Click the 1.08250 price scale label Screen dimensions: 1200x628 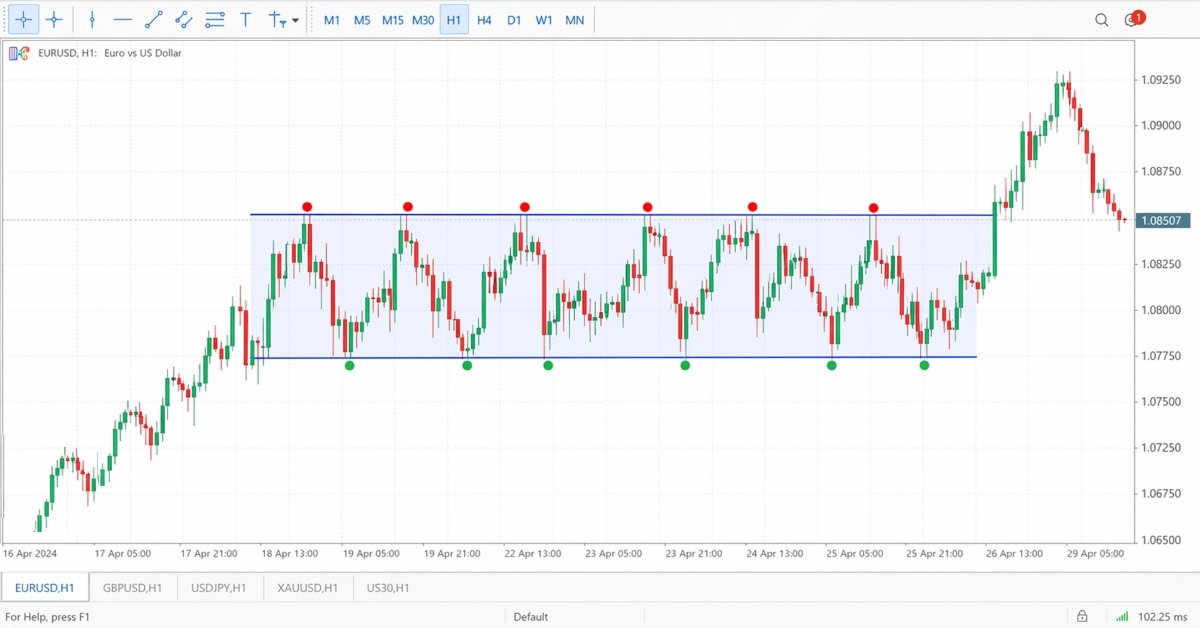tap(1162, 264)
